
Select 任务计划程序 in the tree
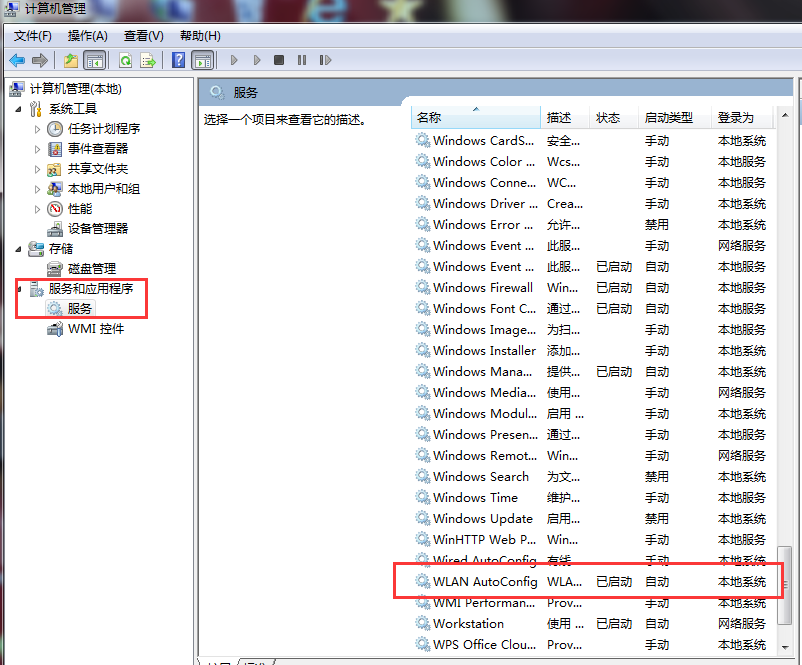tap(104, 129)
